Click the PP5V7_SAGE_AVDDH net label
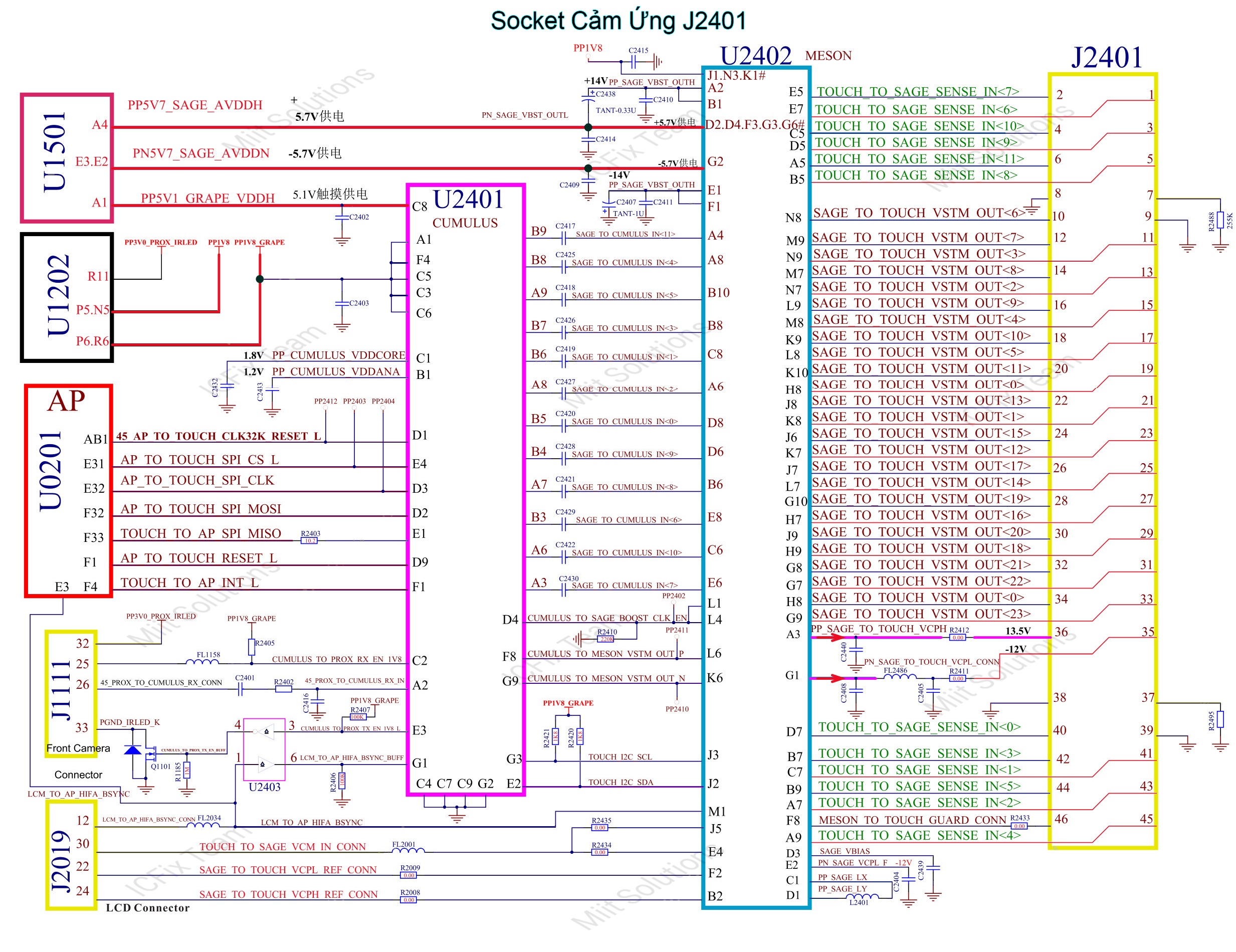Screen dimensions: 1236x952 tap(194, 105)
